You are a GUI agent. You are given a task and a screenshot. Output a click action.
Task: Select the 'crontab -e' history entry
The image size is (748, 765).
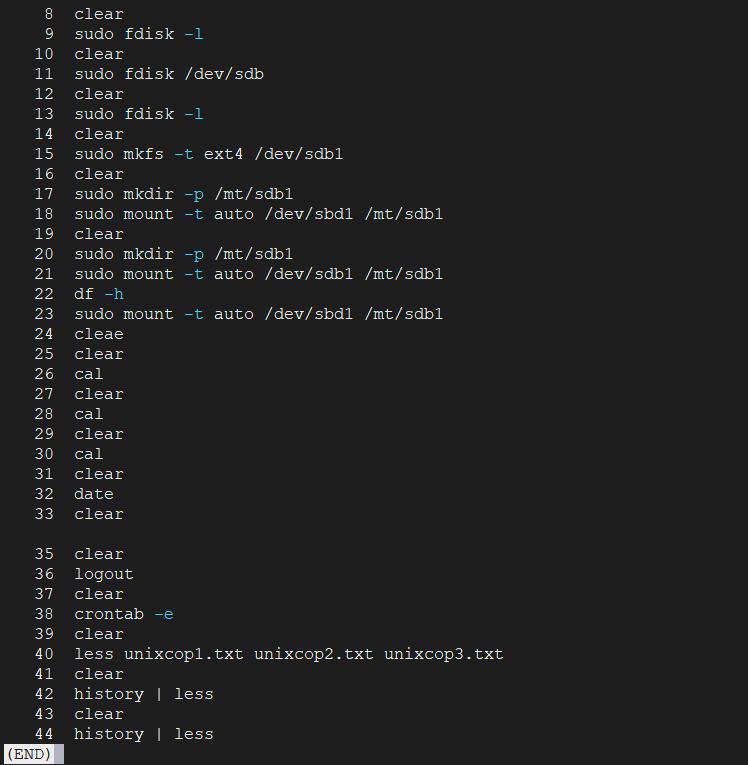(124, 614)
